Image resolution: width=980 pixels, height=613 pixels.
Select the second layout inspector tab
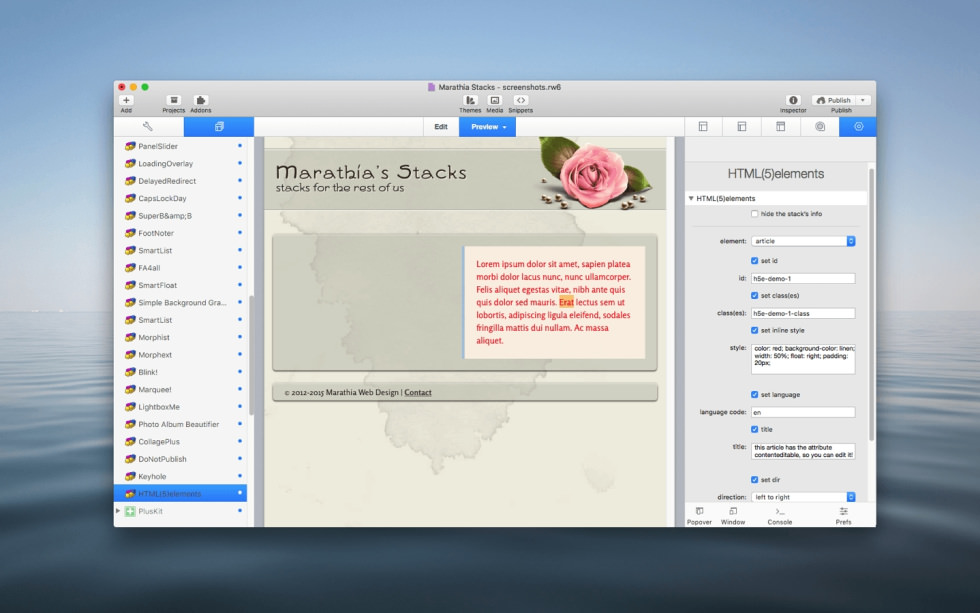click(x=742, y=127)
